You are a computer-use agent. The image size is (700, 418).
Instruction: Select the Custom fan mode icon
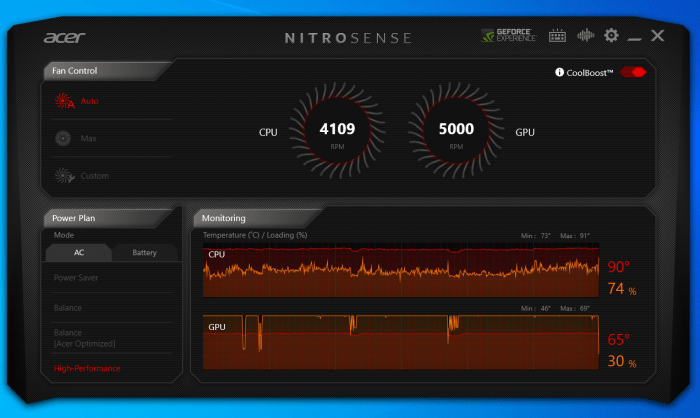coord(64,176)
